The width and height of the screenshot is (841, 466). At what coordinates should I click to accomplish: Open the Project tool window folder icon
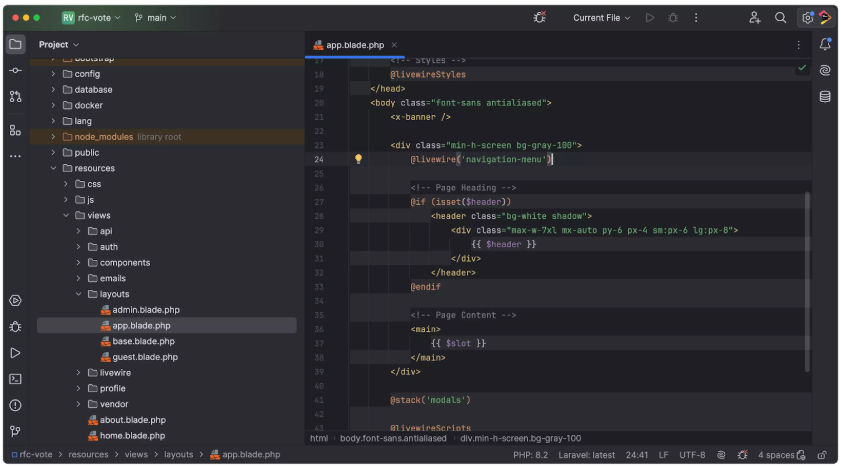point(16,45)
